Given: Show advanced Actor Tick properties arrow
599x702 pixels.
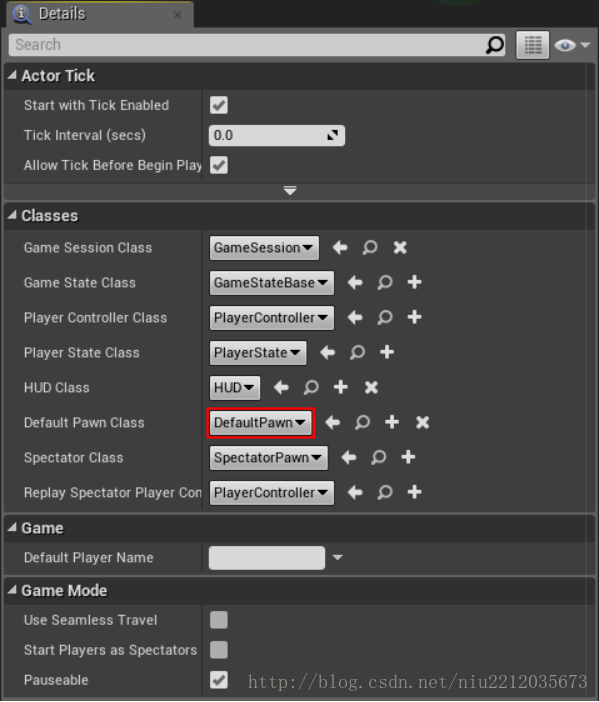Looking at the screenshot, I should [x=290, y=191].
